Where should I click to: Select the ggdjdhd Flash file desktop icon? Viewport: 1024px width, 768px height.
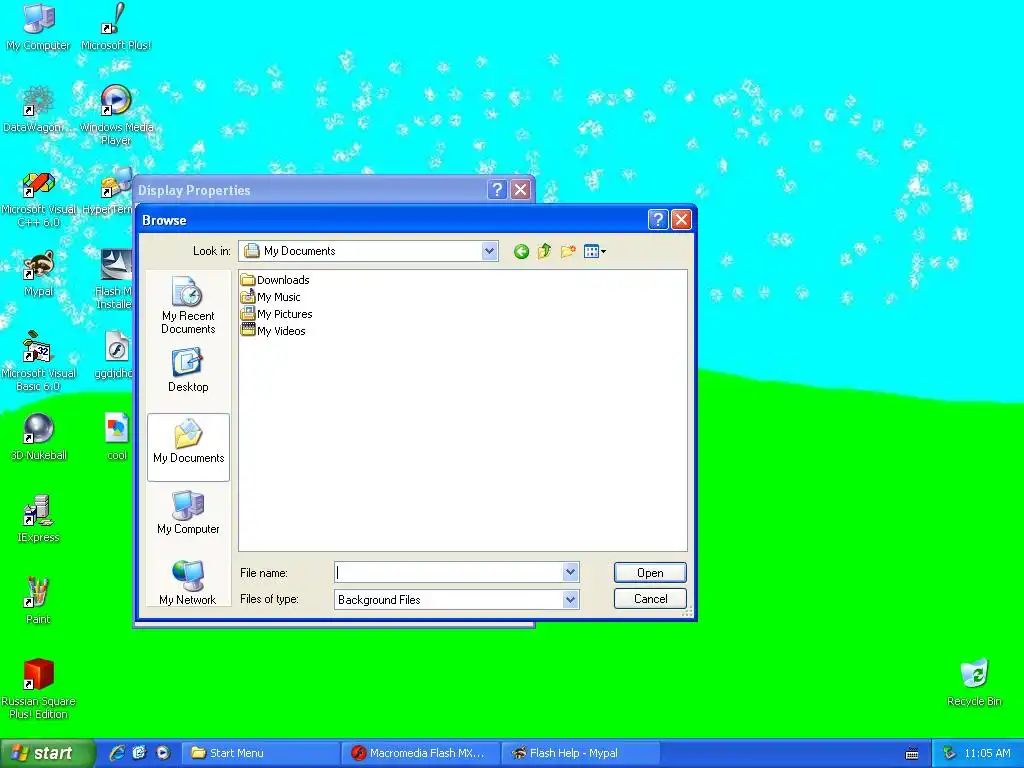(115, 355)
